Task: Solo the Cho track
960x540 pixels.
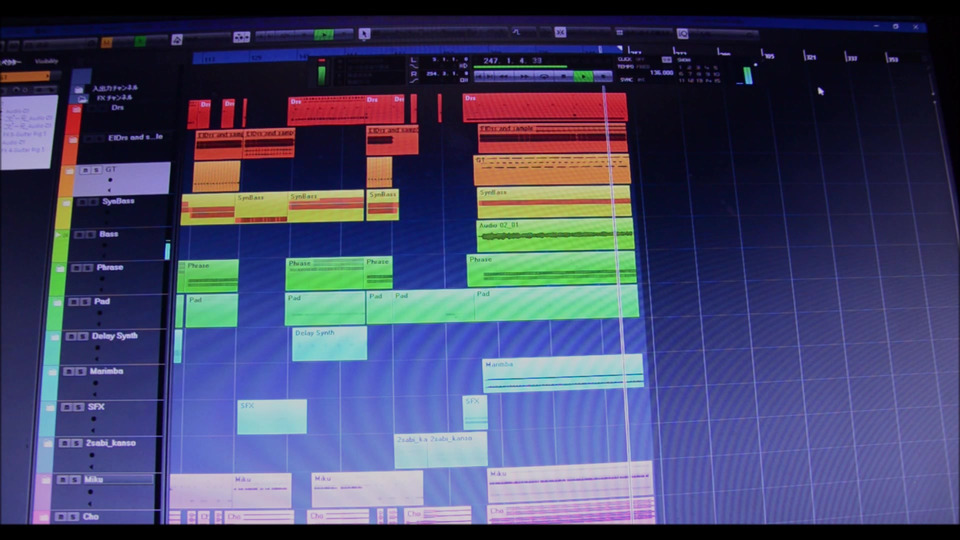Action: (x=72, y=517)
